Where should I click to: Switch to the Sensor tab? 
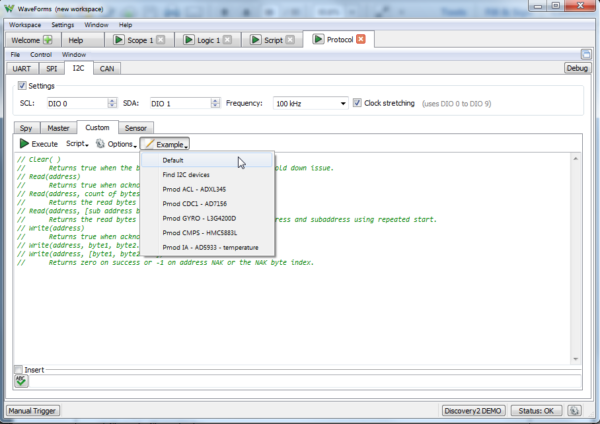(x=136, y=128)
